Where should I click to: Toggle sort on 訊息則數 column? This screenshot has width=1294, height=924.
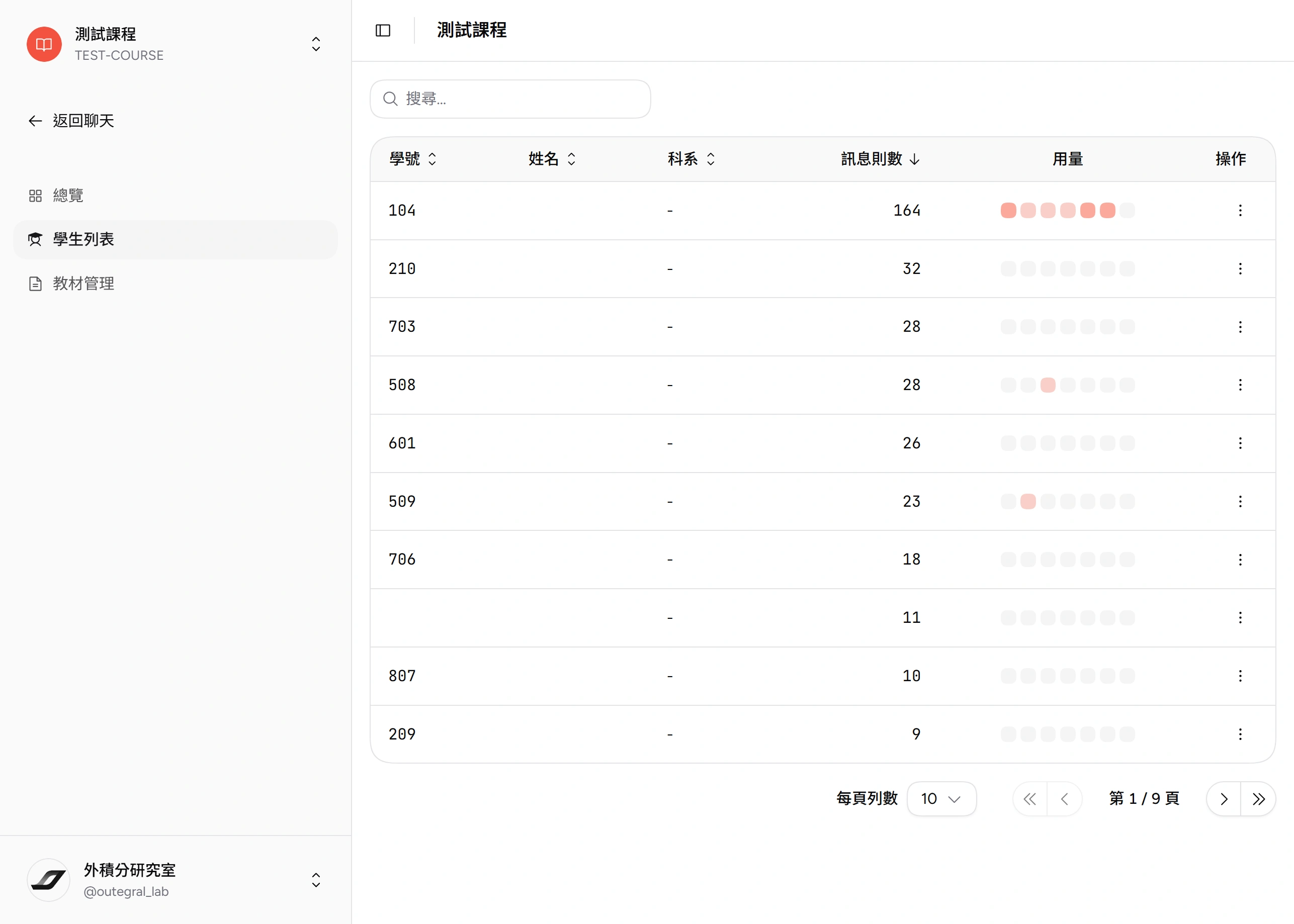point(880,159)
